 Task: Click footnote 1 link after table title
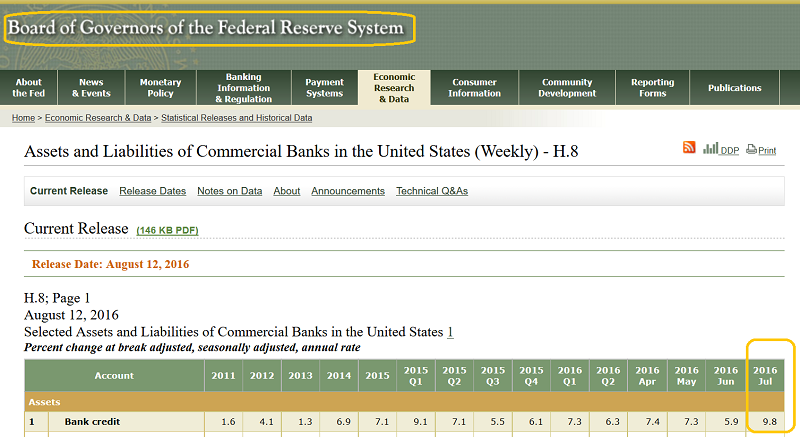(450, 332)
